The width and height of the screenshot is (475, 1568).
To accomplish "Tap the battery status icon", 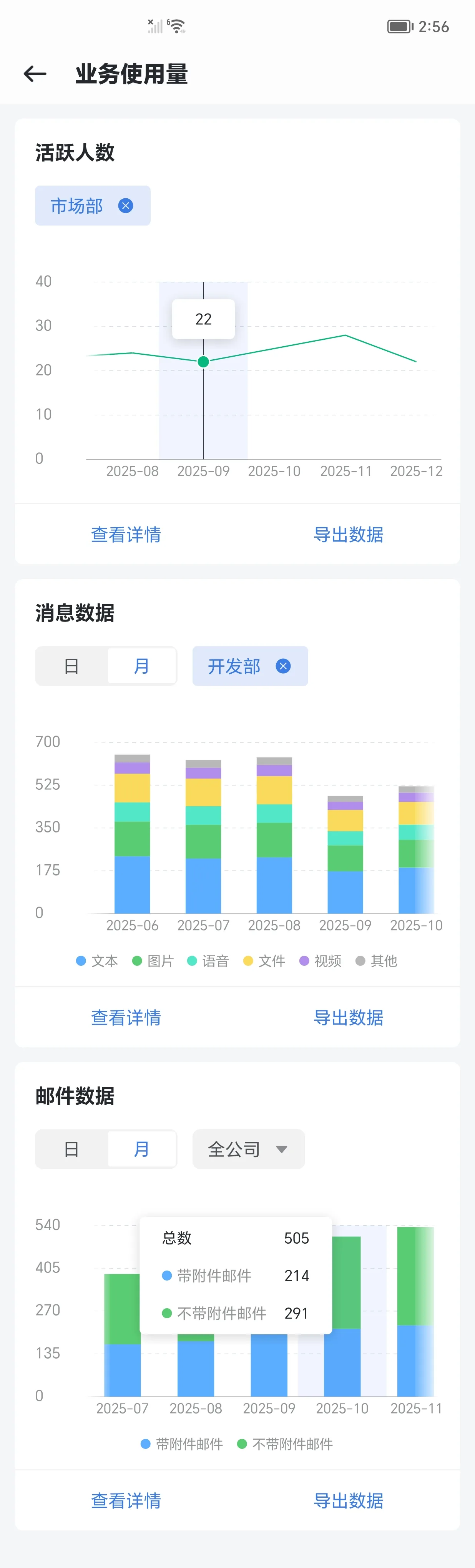I will tap(400, 26).
